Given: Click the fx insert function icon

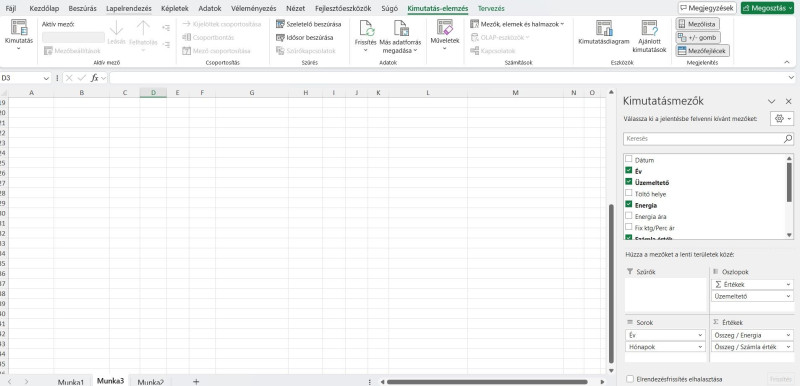Looking at the screenshot, I should (x=95, y=78).
